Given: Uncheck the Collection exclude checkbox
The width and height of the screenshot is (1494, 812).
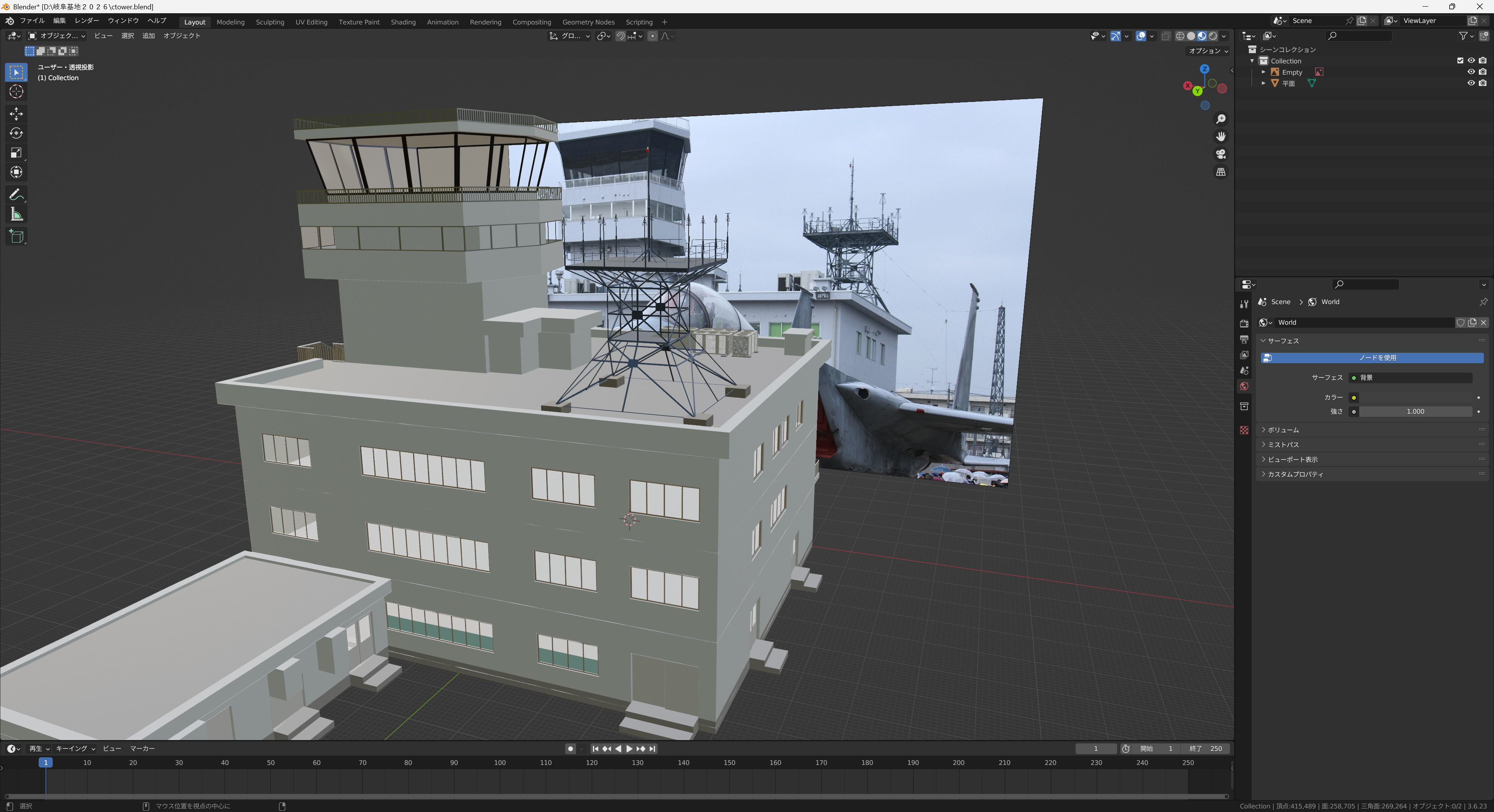Looking at the screenshot, I should click(x=1461, y=60).
